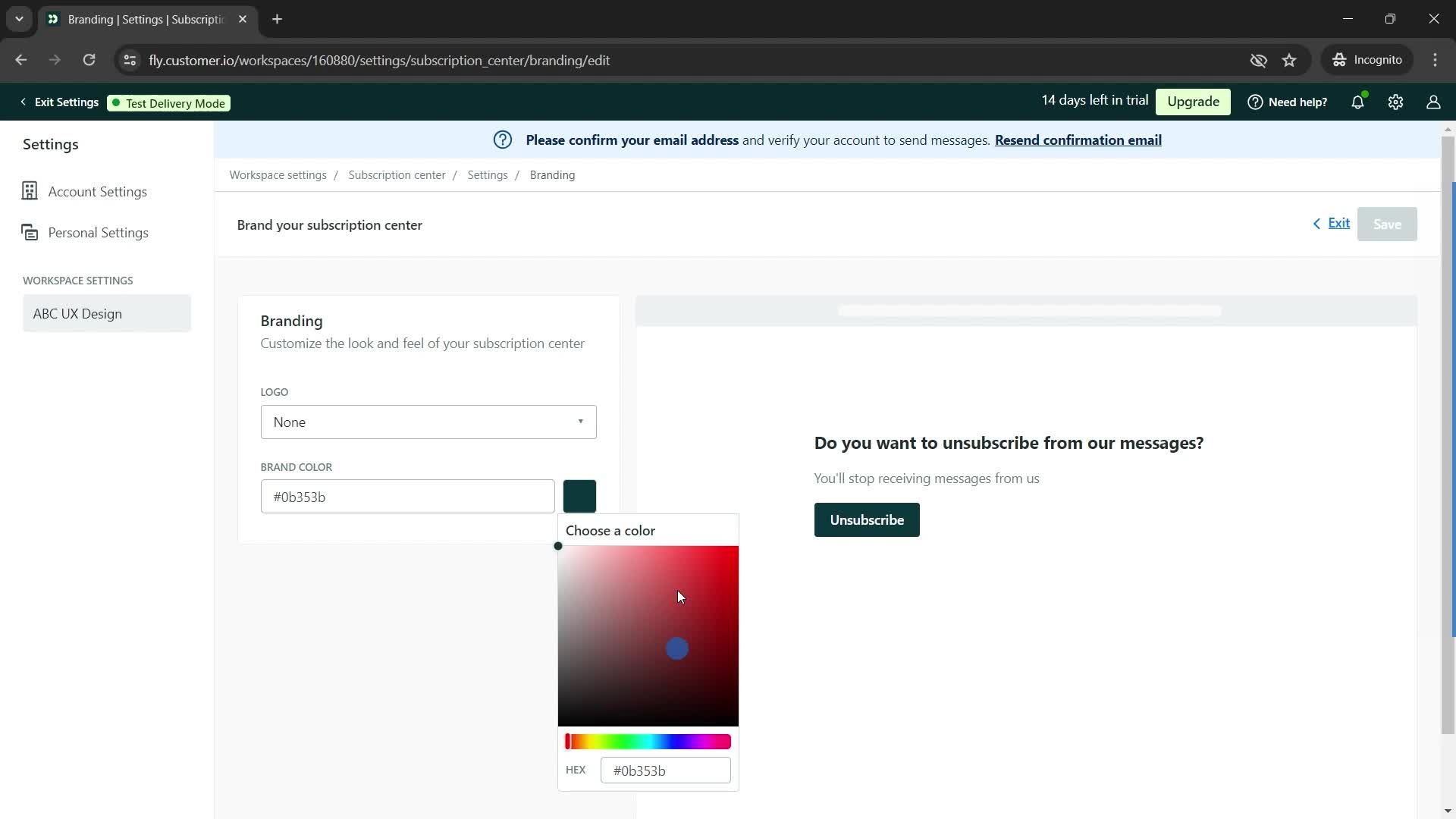Click the Resend confirmation email link

pyautogui.click(x=1078, y=140)
